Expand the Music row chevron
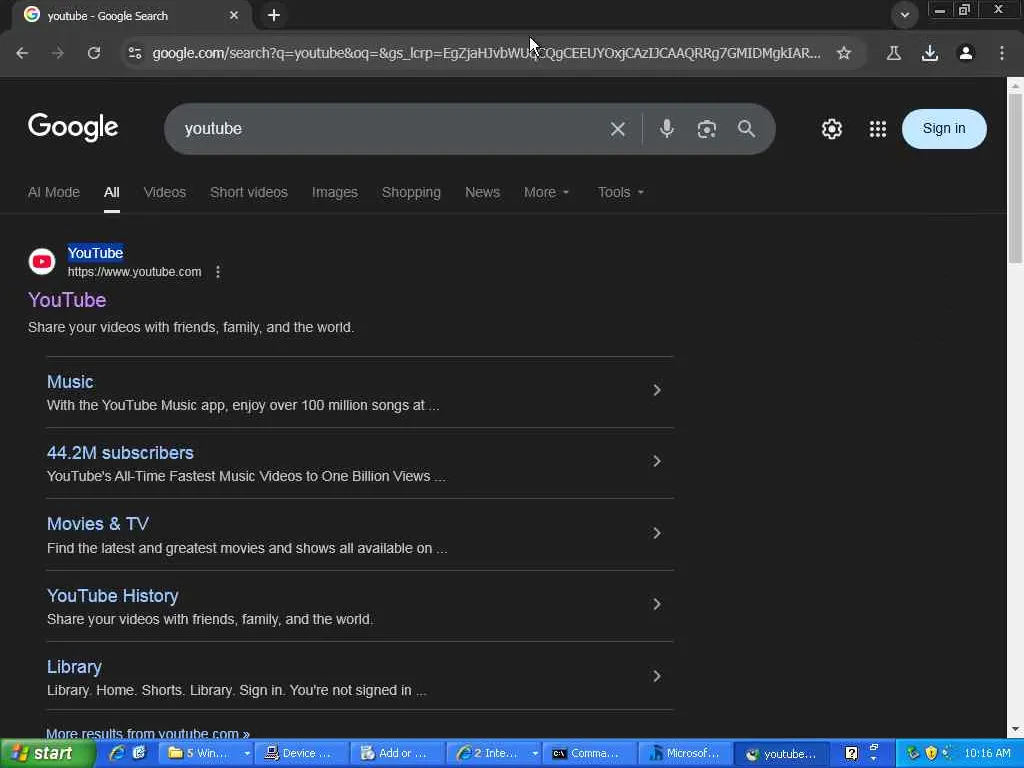 tap(657, 390)
